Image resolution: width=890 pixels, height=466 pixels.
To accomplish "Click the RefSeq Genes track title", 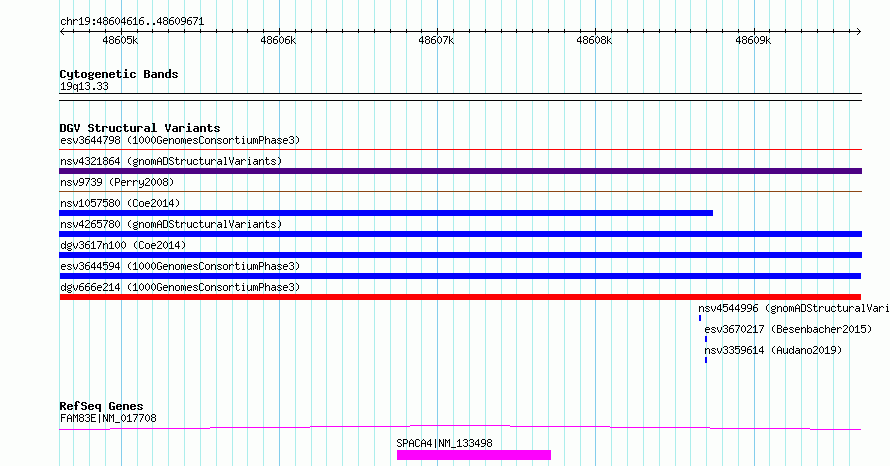I will point(101,406).
